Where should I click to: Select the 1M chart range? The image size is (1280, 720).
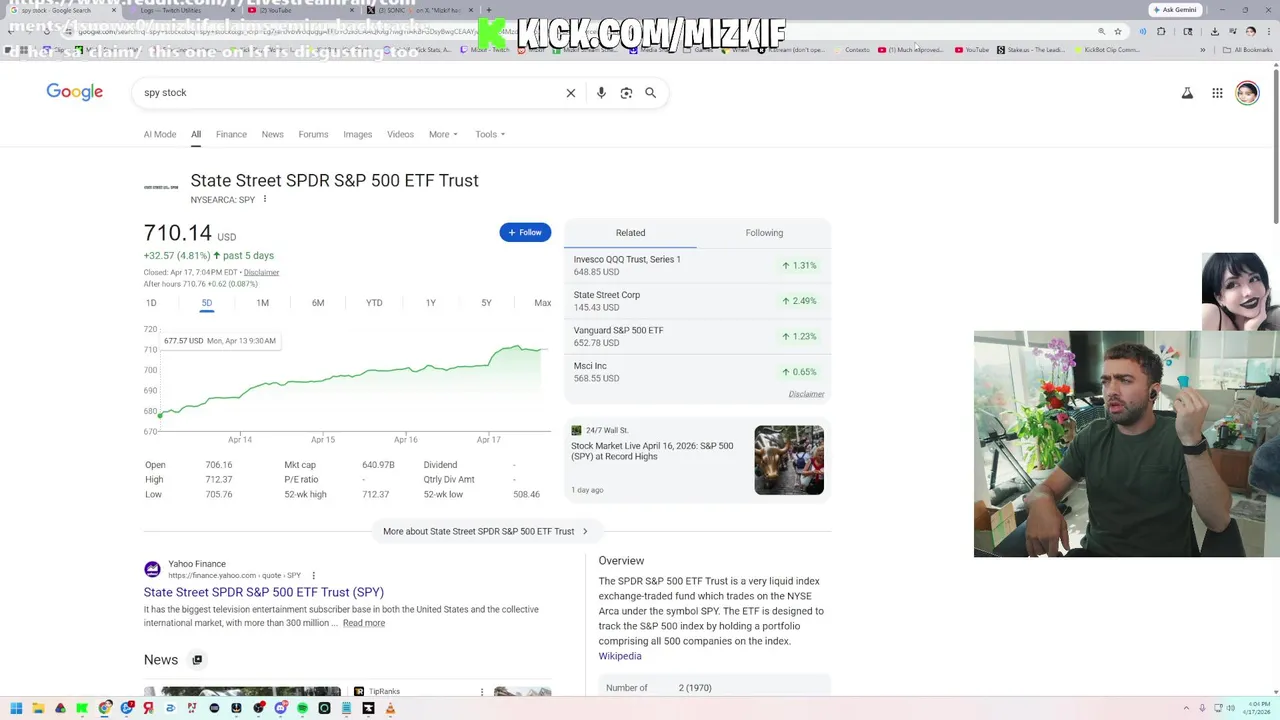pyautogui.click(x=262, y=303)
